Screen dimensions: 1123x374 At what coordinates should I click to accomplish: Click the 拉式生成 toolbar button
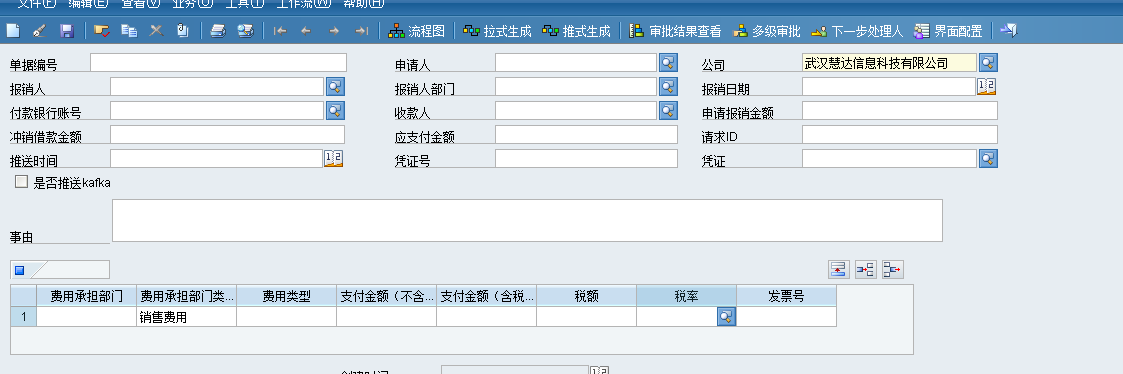tap(497, 31)
